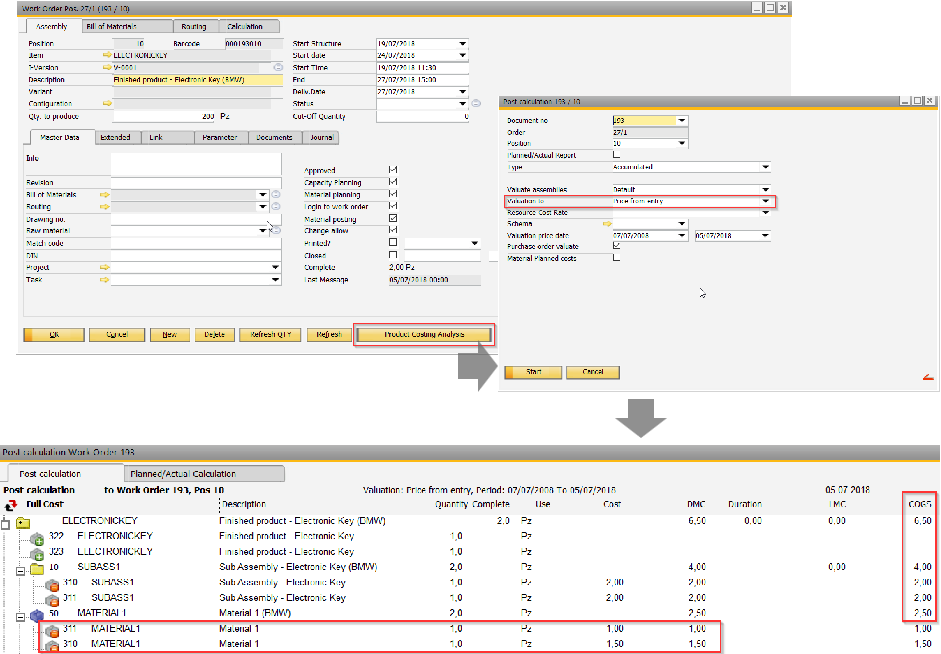Click the round icon beside Status field
This screenshot has height=654, width=941.
(x=476, y=103)
